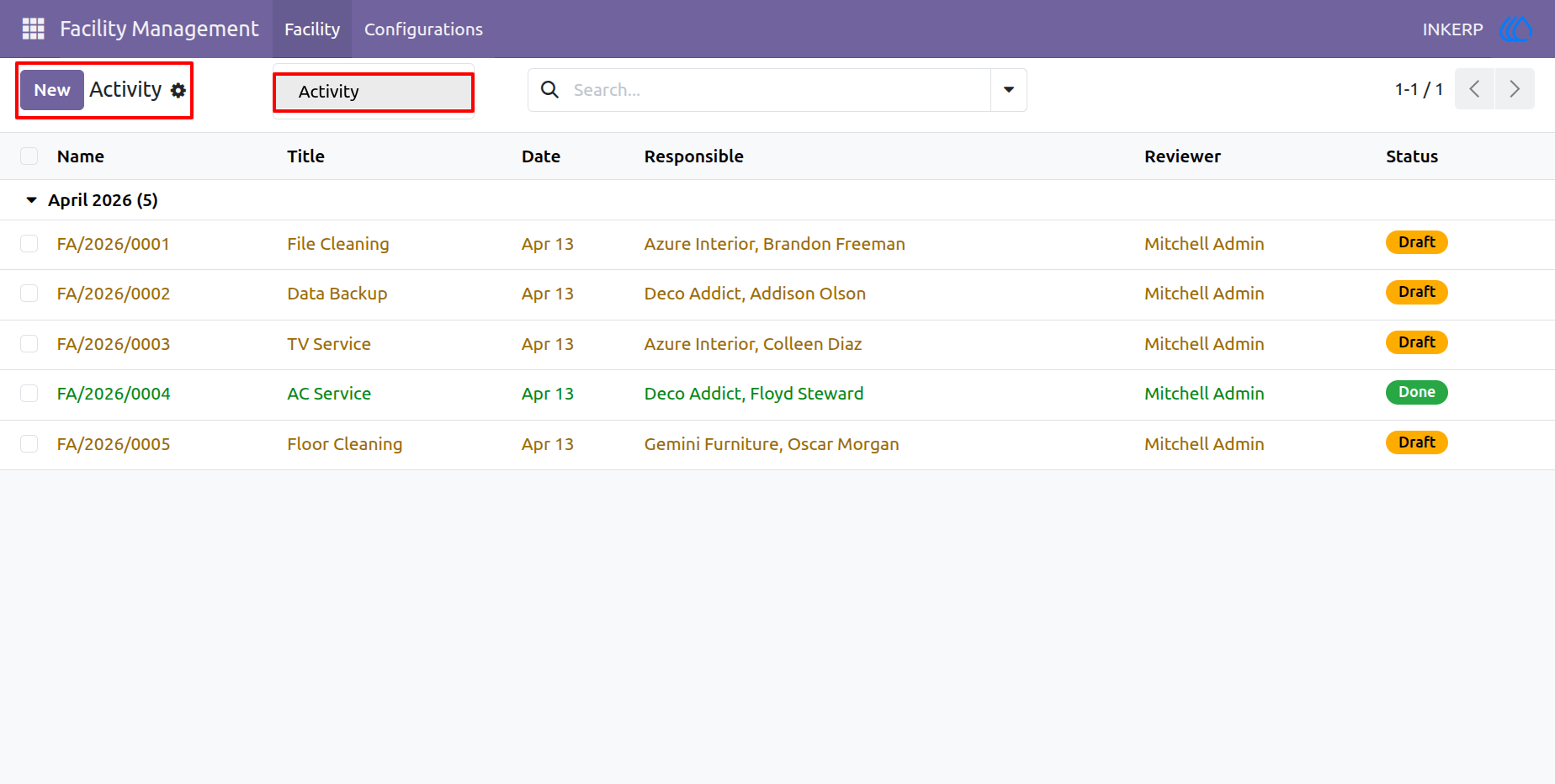Click the 1-1 / 1 pager counter
The height and width of the screenshot is (784, 1555).
point(1419,89)
